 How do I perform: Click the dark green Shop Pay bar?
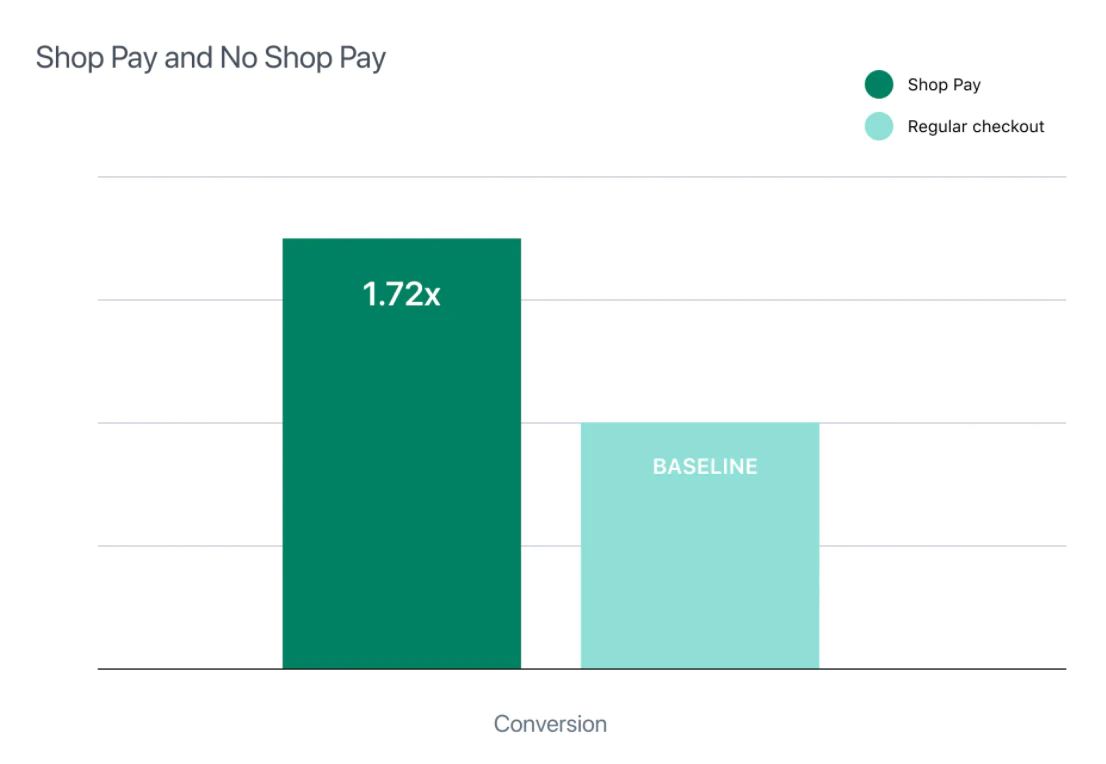pos(401,480)
